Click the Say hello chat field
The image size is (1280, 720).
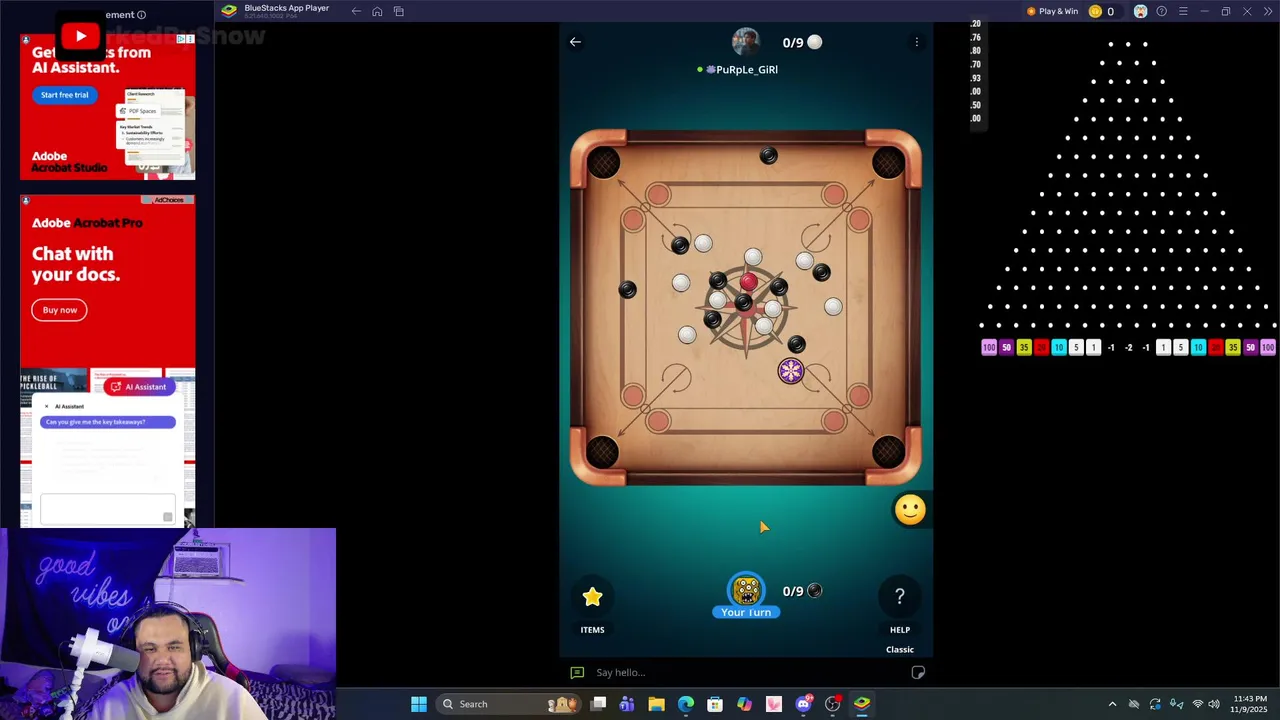(740, 672)
